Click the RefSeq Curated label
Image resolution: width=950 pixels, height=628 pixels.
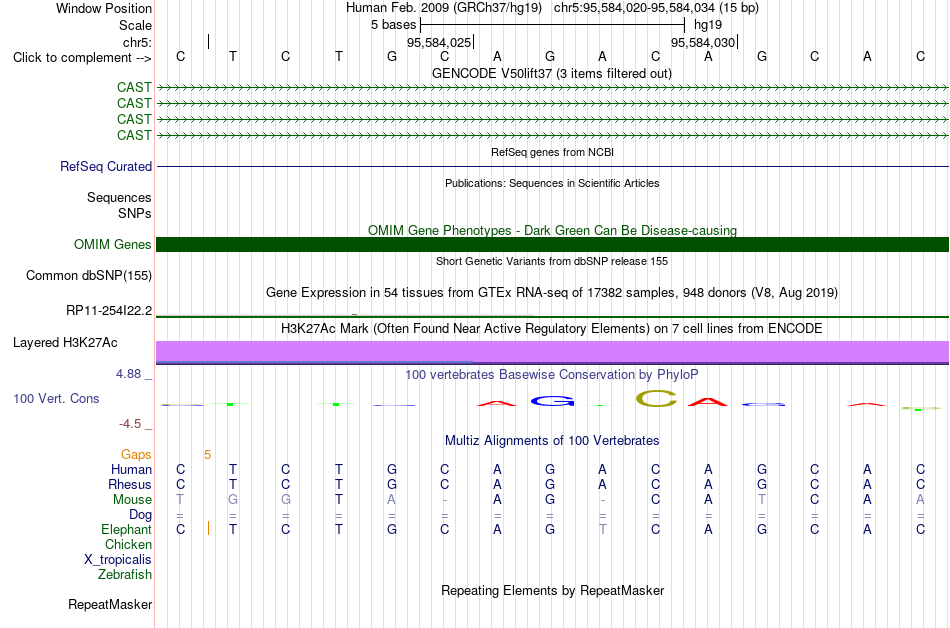pyautogui.click(x=106, y=167)
